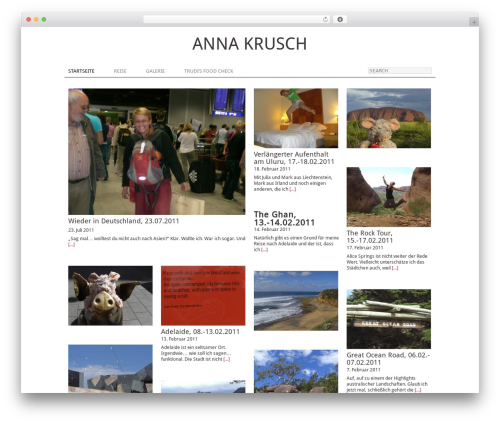Open tree and rocks blue sky thumbnail
The height and width of the screenshot is (423, 500).
(x=296, y=371)
